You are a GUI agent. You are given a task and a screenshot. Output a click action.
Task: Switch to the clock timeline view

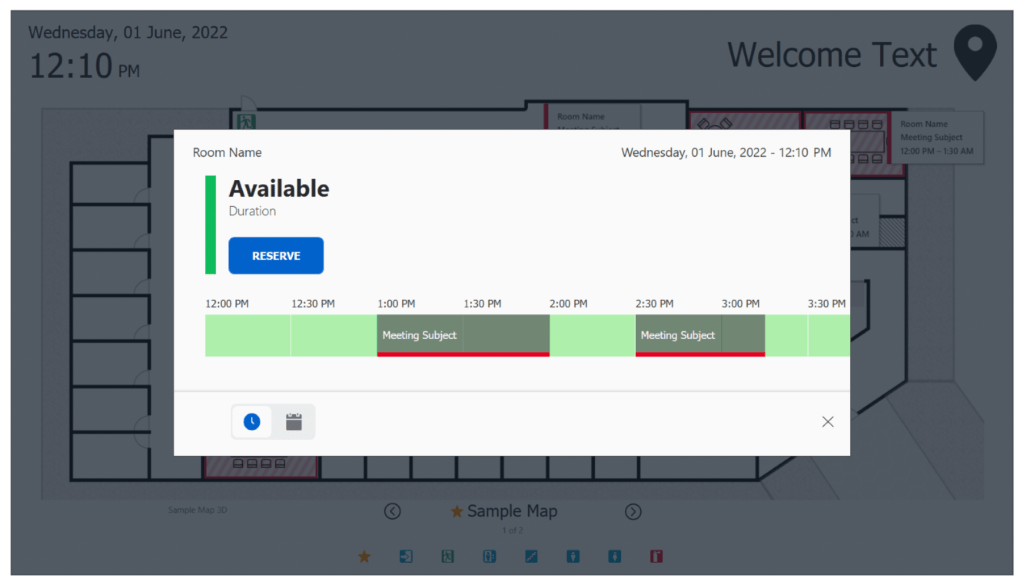pos(252,422)
